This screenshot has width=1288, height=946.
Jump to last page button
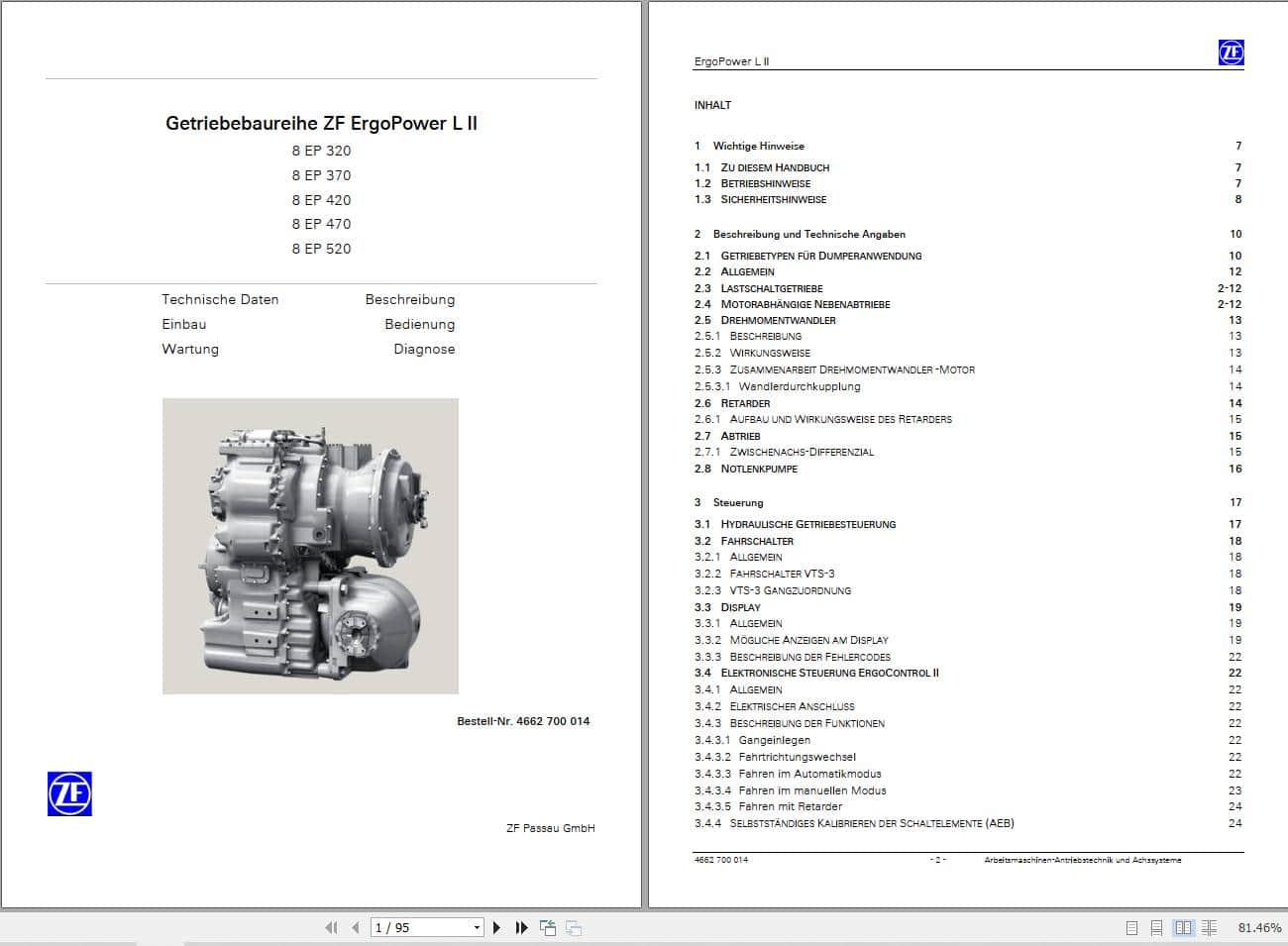pos(522,928)
